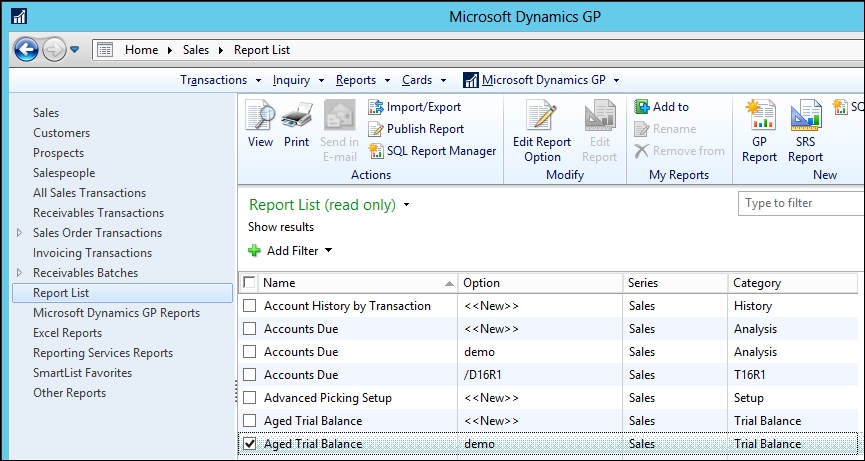
Task: Click the address bar list icon
Action: click(105, 50)
